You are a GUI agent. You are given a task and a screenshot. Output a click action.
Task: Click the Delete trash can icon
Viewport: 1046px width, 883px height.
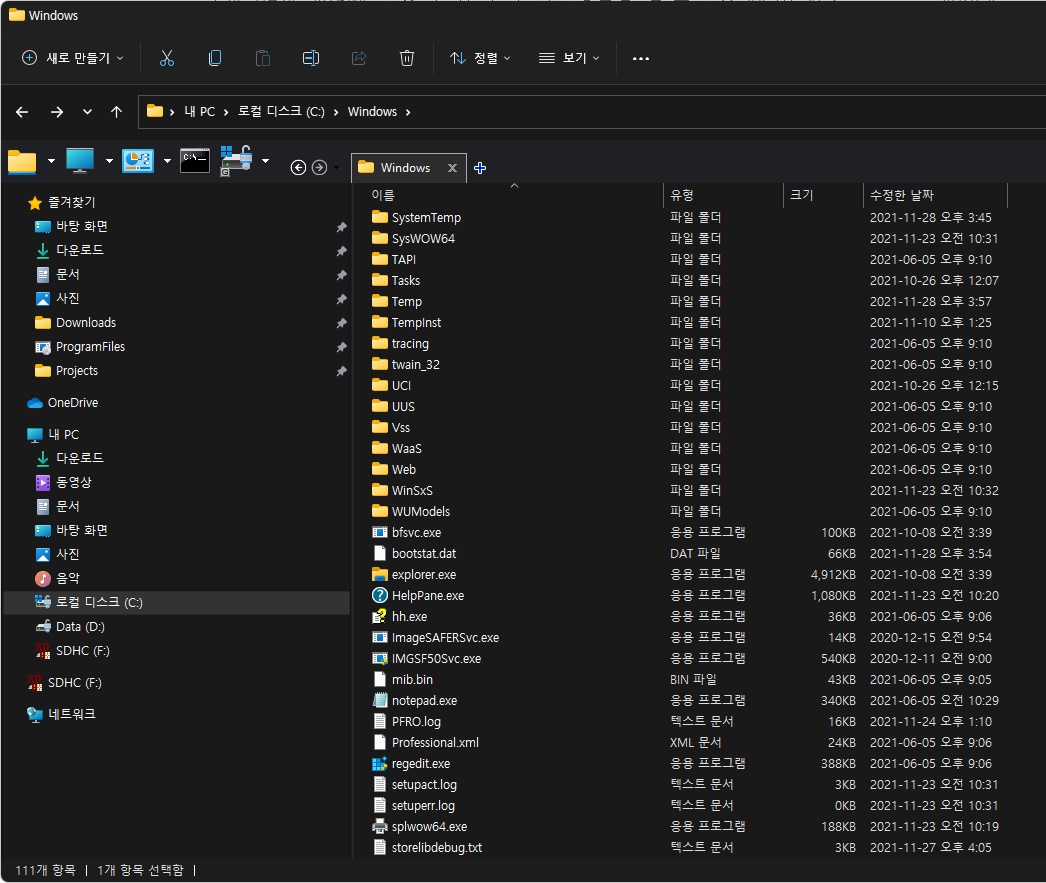coord(407,58)
